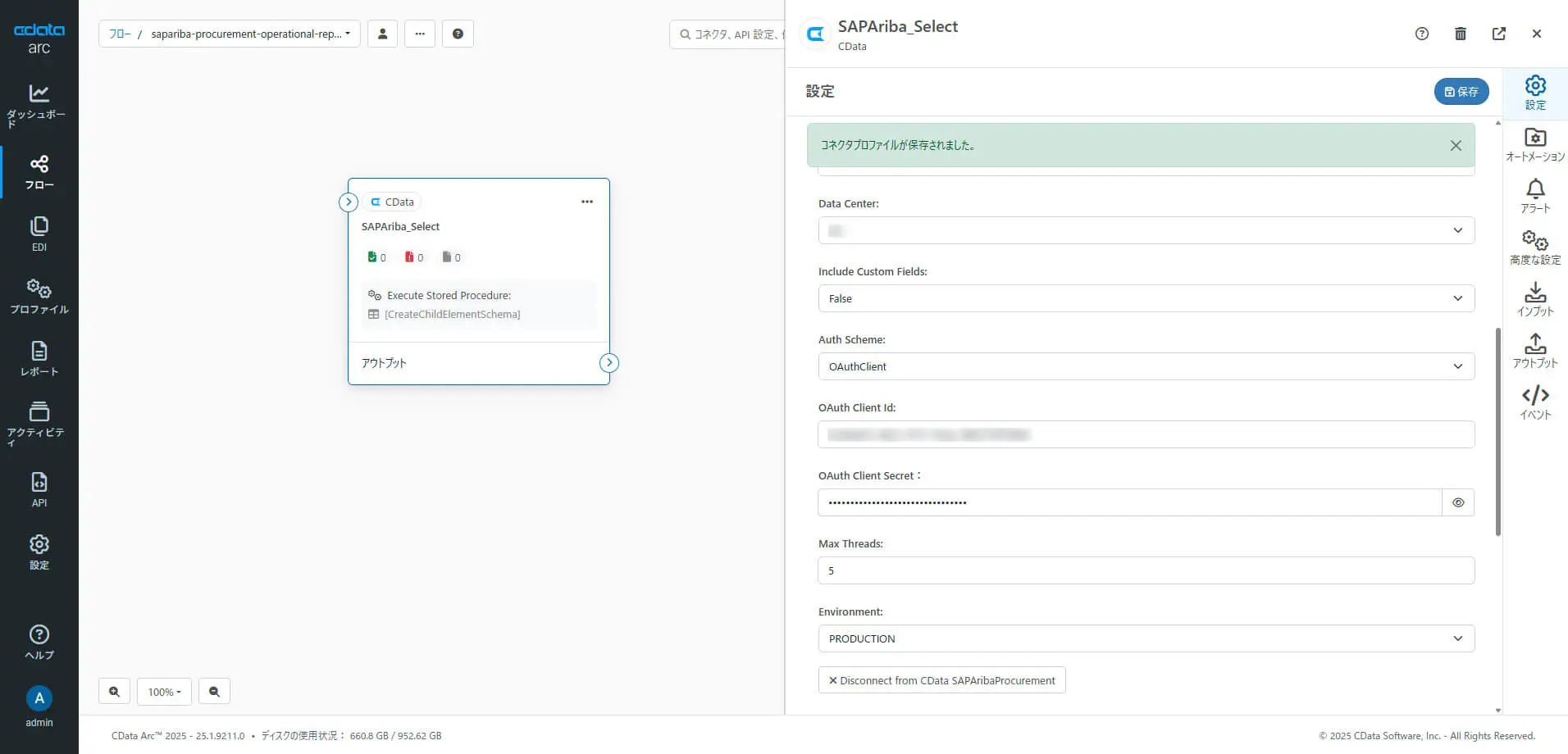Open the SAPAriba_Select node ellipsis menu
Image resolution: width=1568 pixels, height=754 pixels.
[x=586, y=202]
